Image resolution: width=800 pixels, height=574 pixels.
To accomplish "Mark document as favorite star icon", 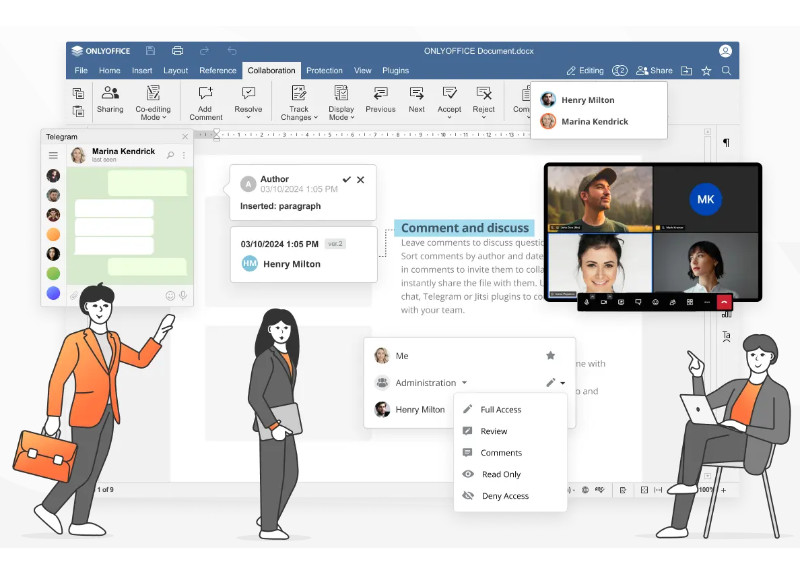I will [706, 70].
